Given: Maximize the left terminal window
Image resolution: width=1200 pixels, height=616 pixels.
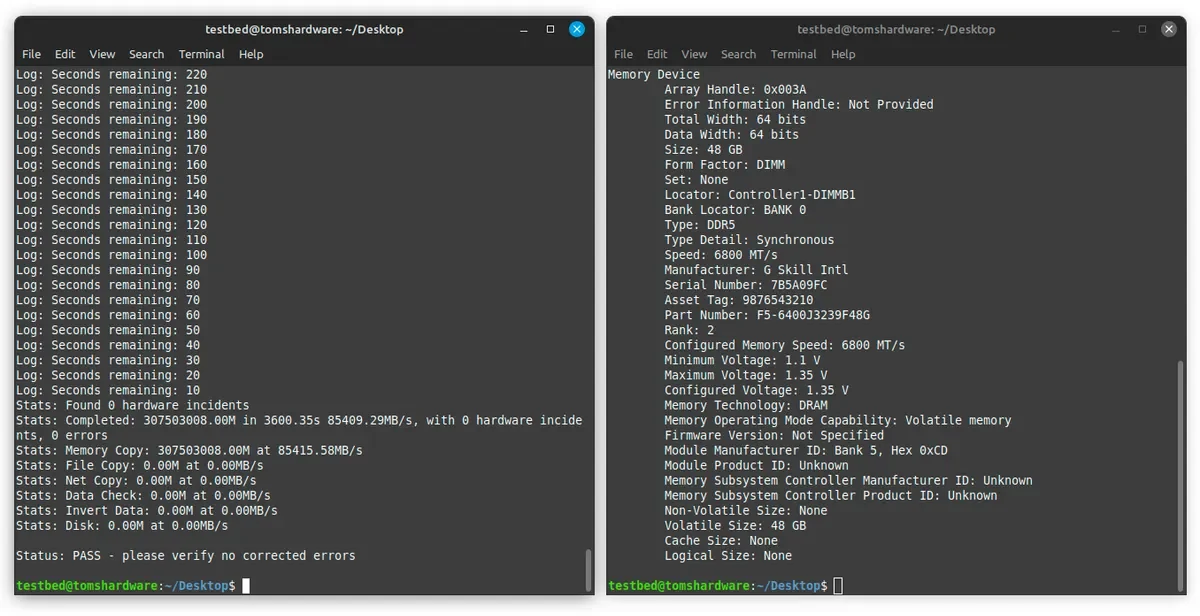Looking at the screenshot, I should pos(550,30).
